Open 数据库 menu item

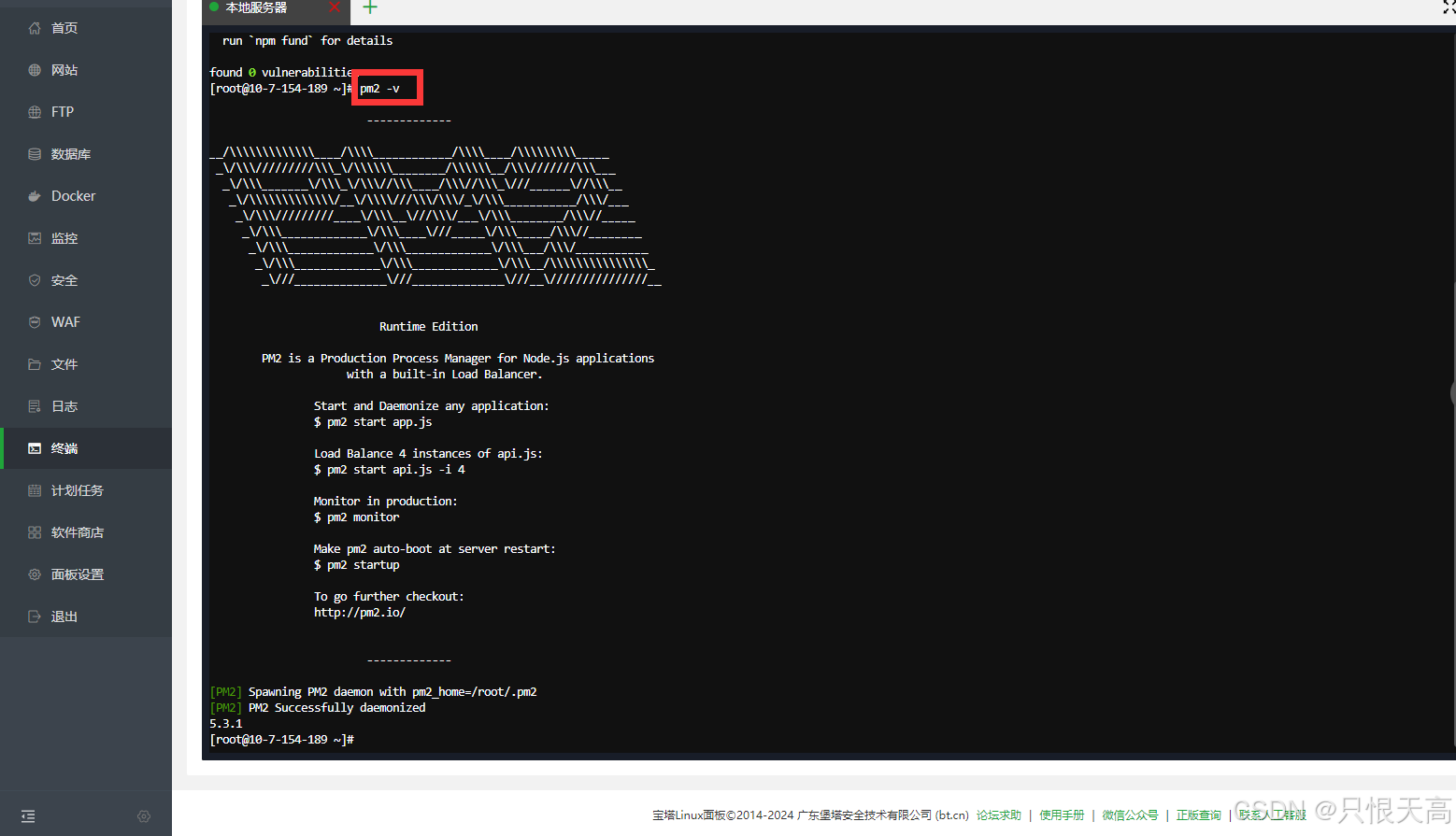click(86, 154)
